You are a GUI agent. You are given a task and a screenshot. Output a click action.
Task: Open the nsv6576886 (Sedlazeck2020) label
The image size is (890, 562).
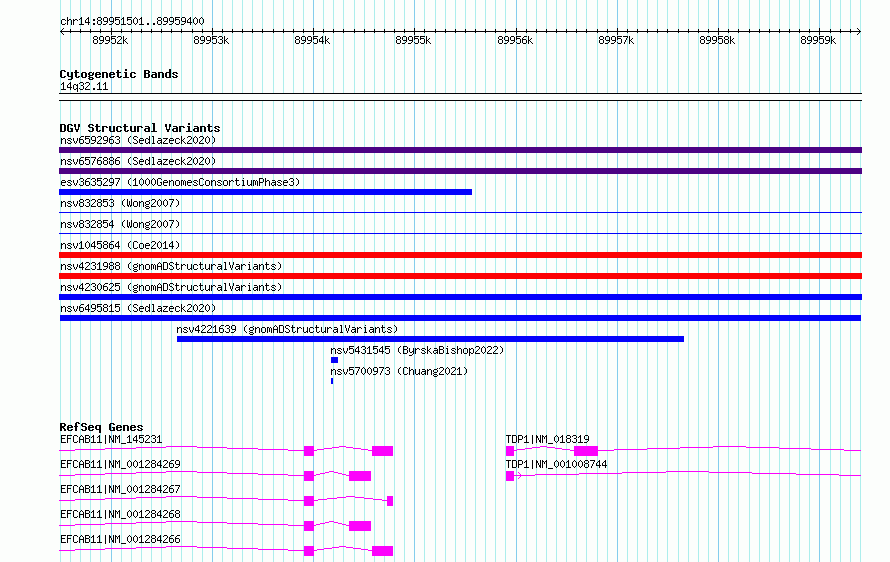coord(138,161)
